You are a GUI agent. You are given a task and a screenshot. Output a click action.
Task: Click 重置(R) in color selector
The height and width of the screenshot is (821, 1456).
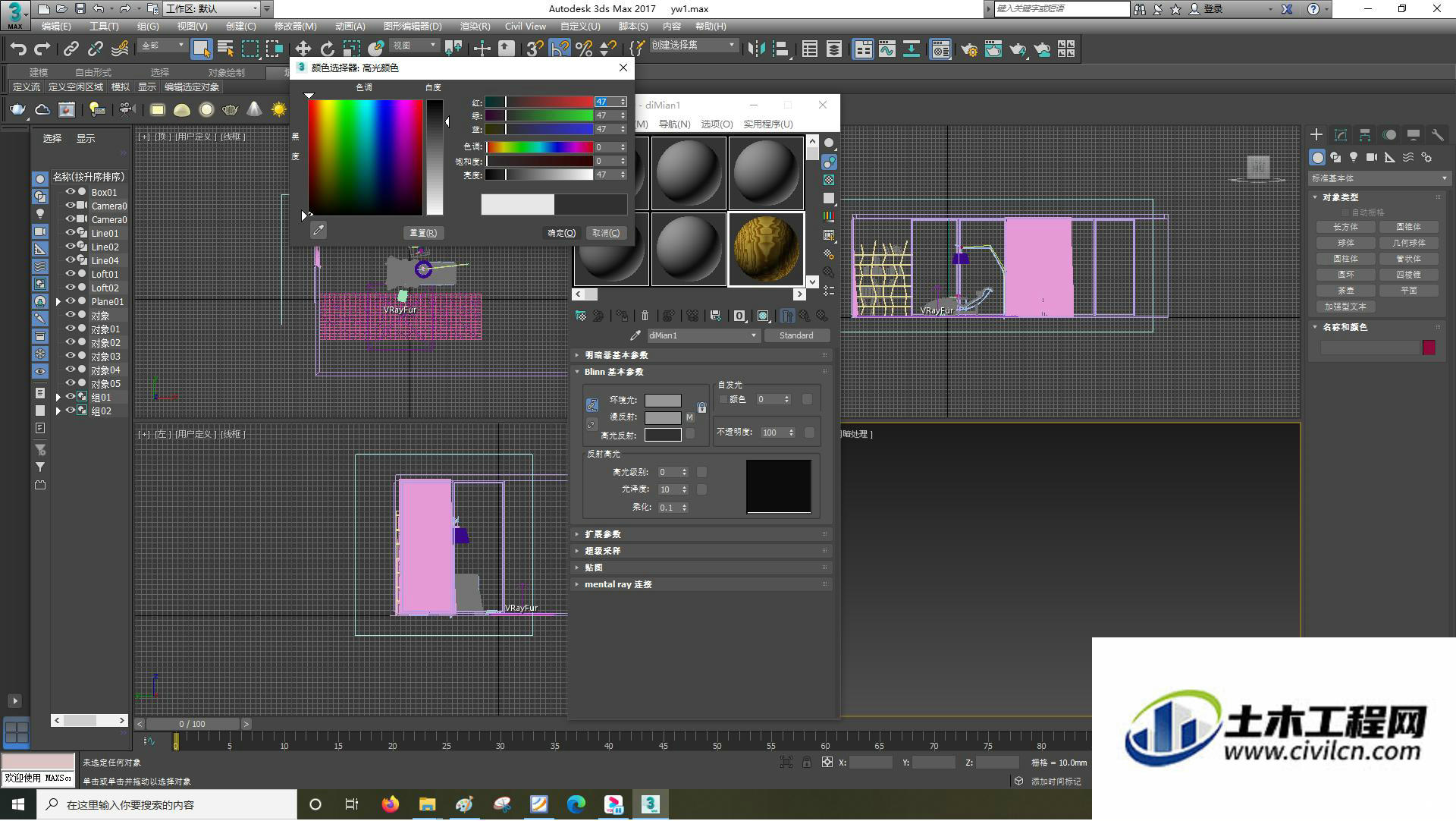point(423,233)
